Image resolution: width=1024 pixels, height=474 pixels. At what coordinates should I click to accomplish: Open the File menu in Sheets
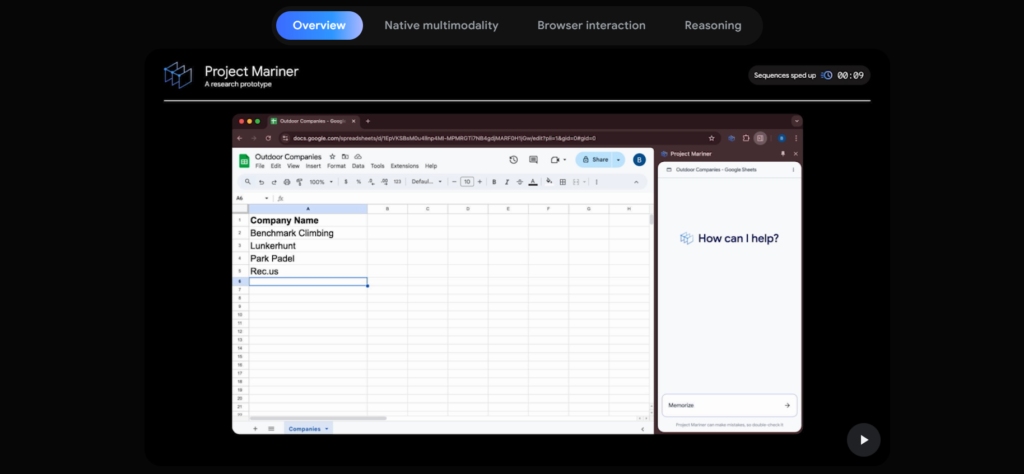[260, 166]
